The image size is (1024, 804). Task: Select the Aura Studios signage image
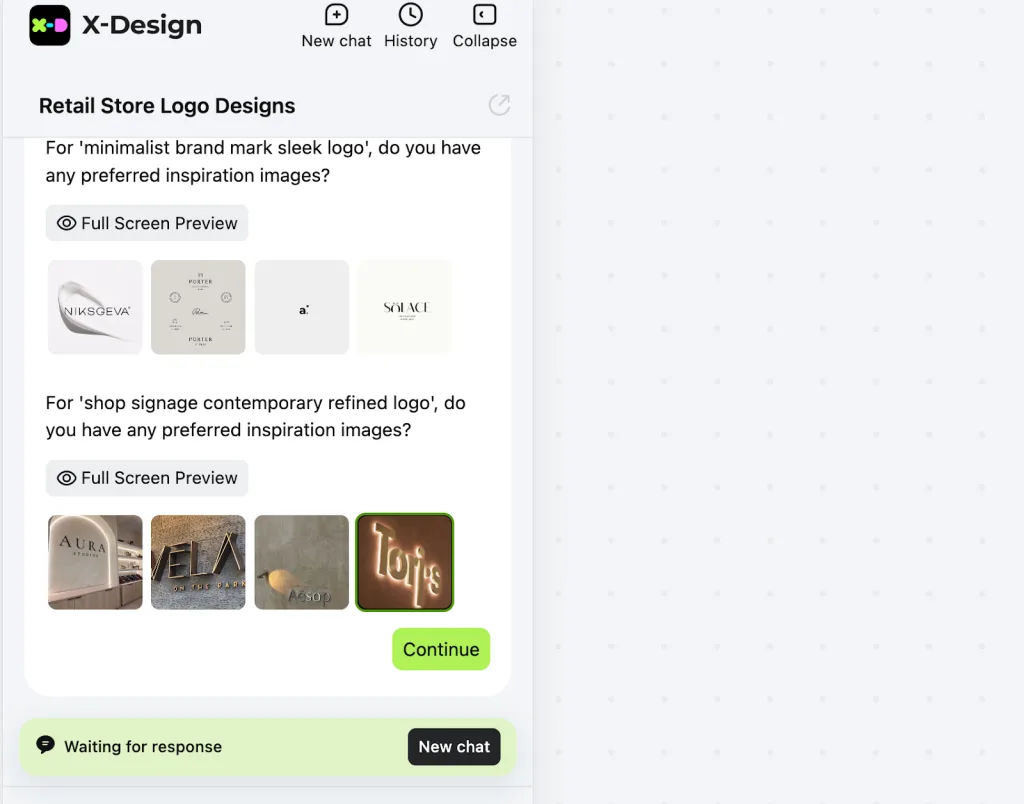95,562
